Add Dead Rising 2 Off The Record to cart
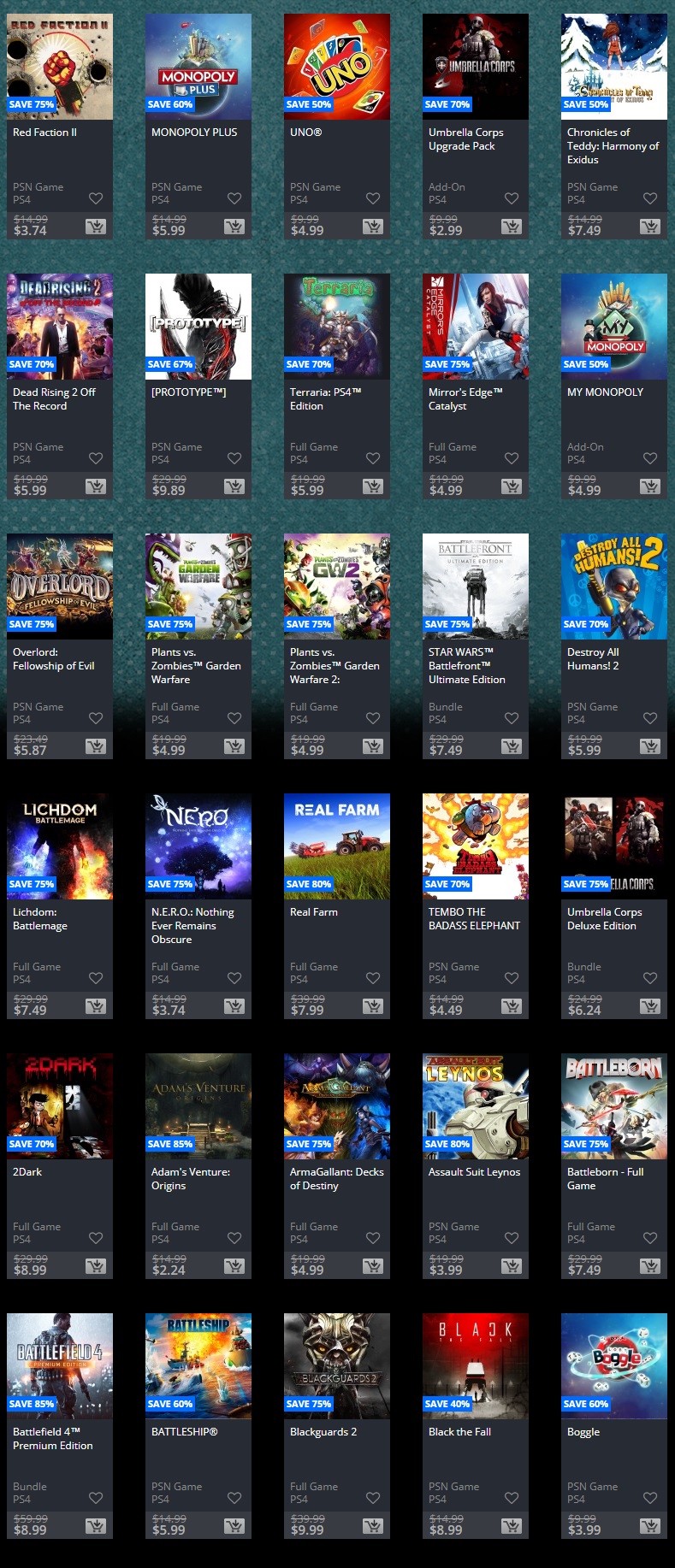 point(96,486)
